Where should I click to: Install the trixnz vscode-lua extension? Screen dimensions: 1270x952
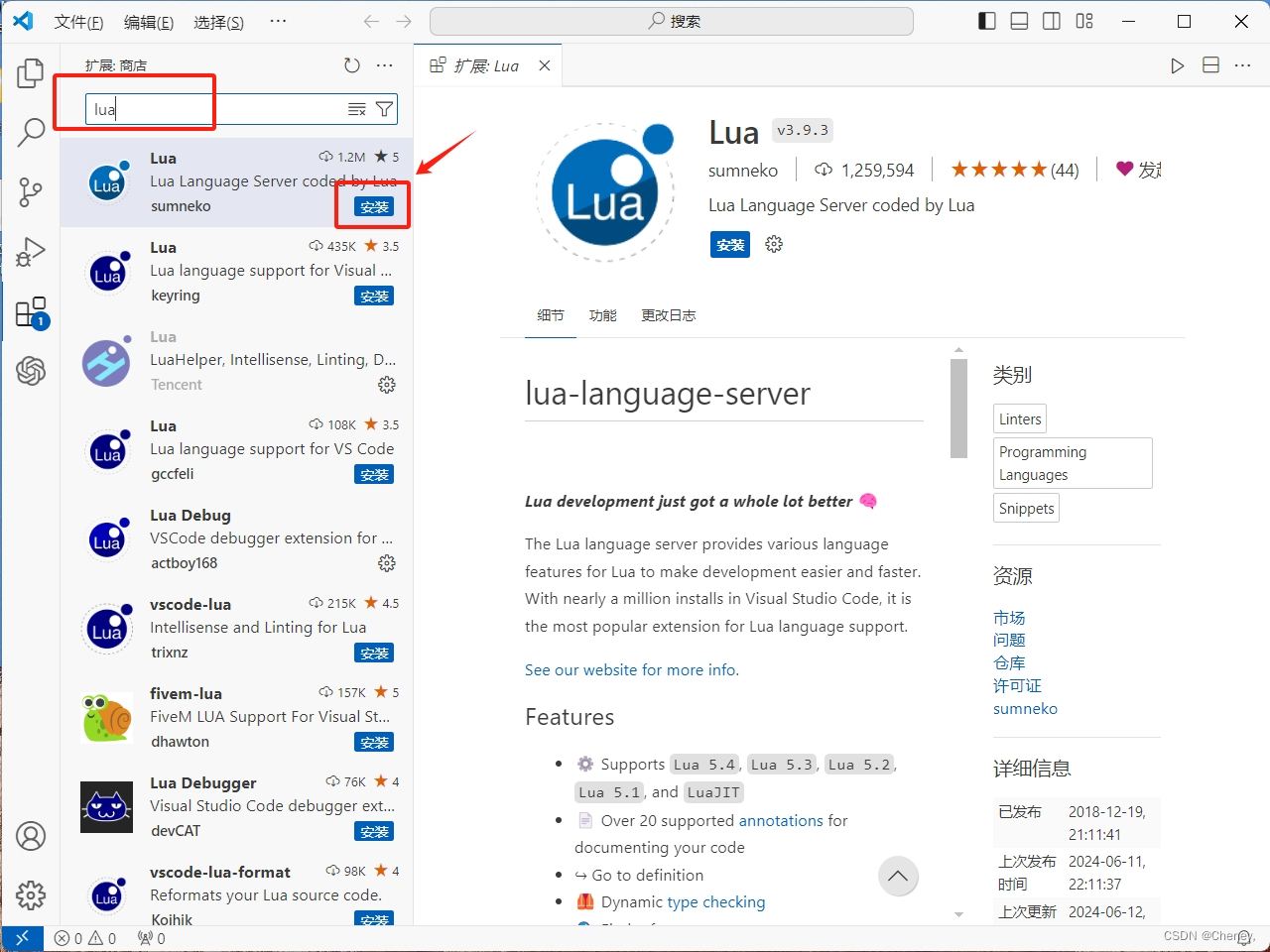(x=374, y=653)
